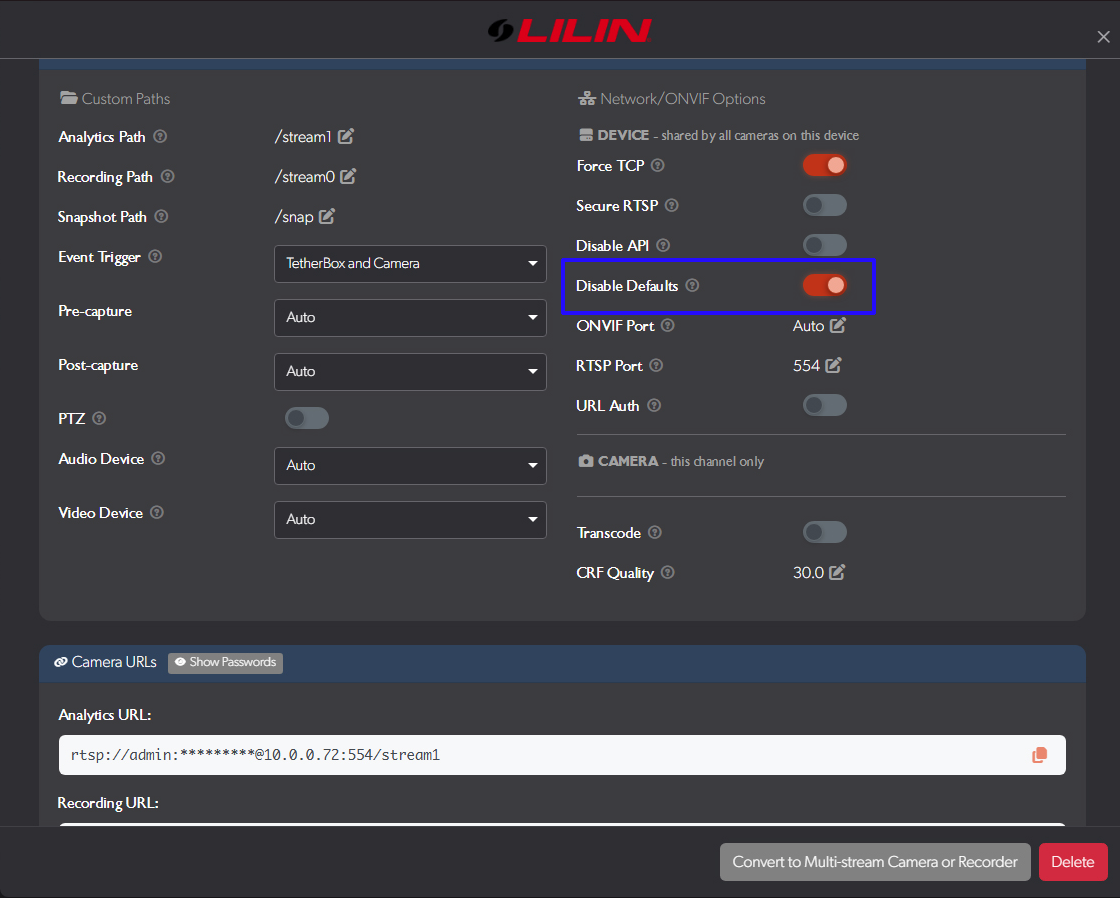
Task: Show help for Force TCP
Action: click(658, 165)
